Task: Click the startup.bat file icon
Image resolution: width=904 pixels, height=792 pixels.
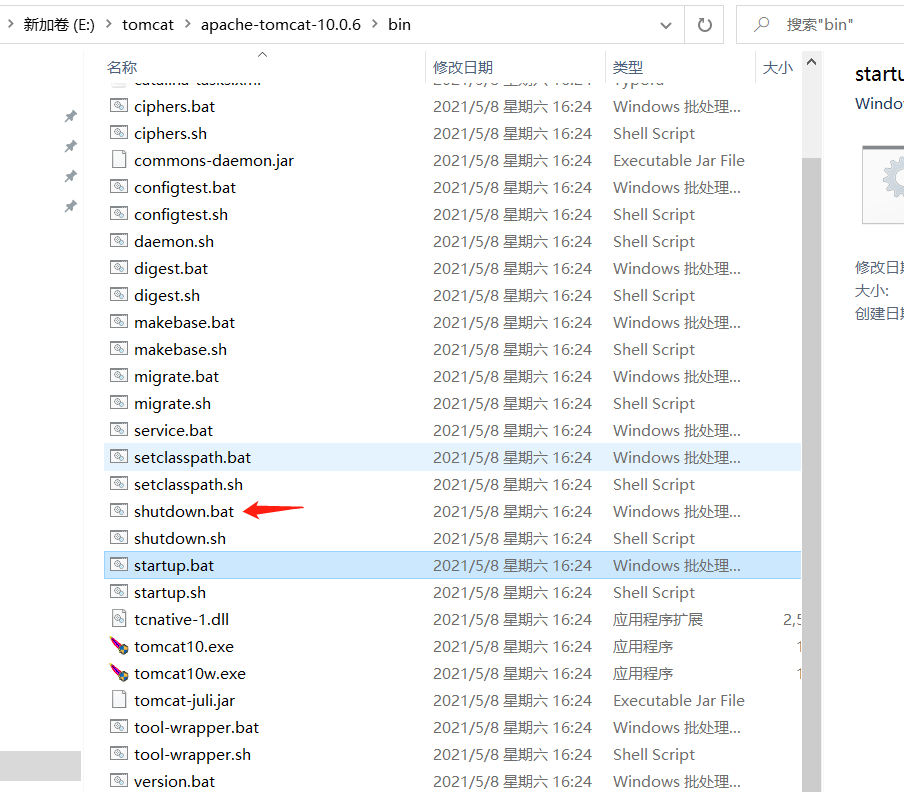Action: coord(119,564)
